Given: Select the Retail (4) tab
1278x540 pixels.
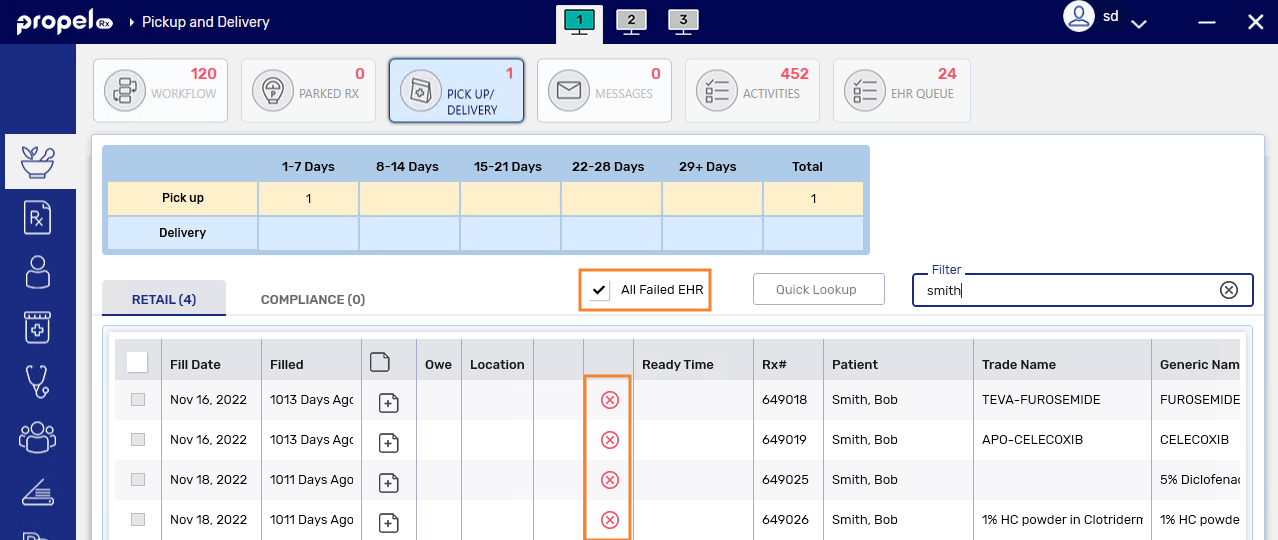Looking at the screenshot, I should click(x=164, y=299).
